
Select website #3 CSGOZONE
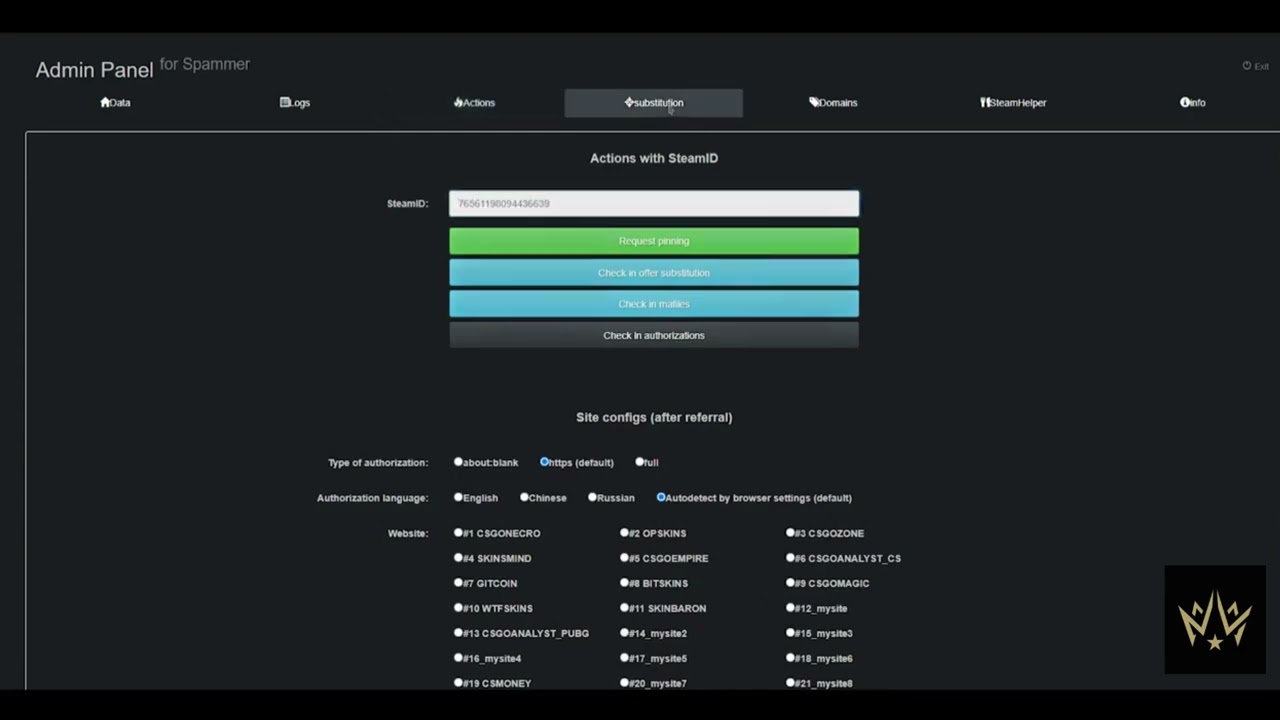[x=790, y=533]
